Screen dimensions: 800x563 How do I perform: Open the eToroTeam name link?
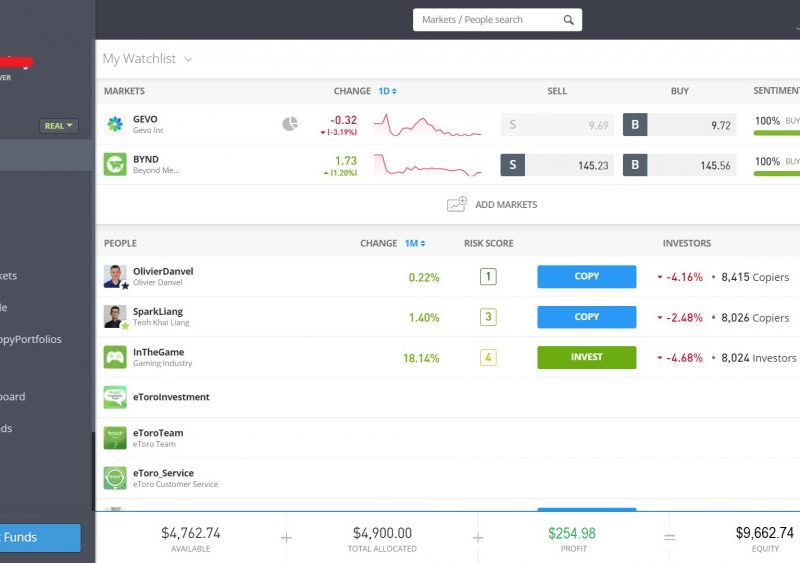(x=158, y=433)
